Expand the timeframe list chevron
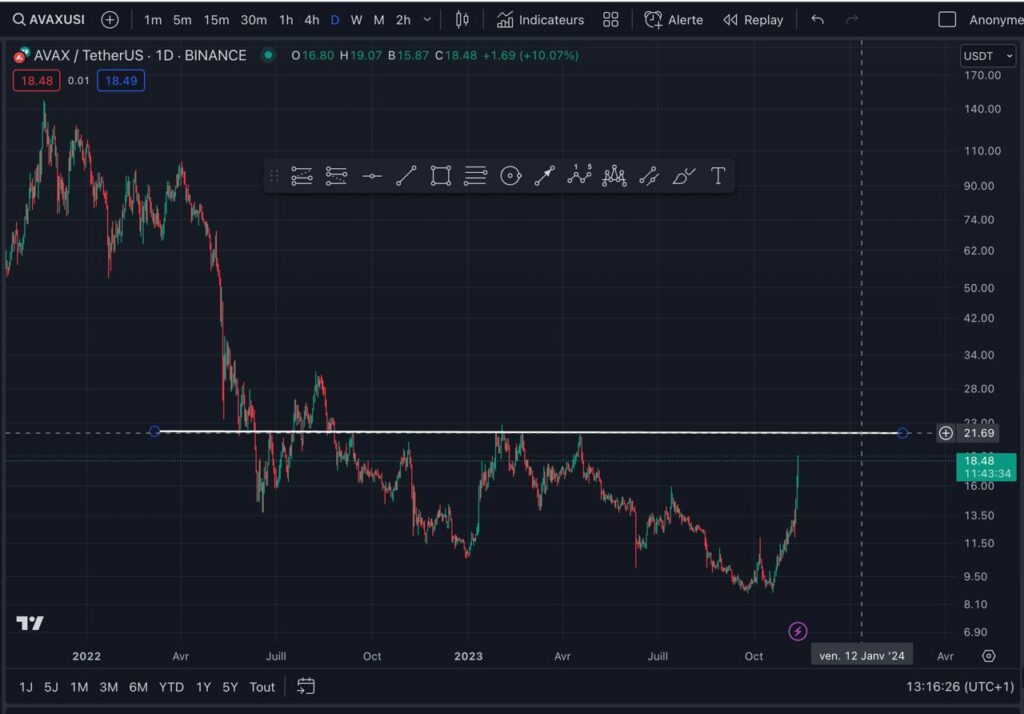Image resolution: width=1024 pixels, height=714 pixels. pyautogui.click(x=427, y=20)
